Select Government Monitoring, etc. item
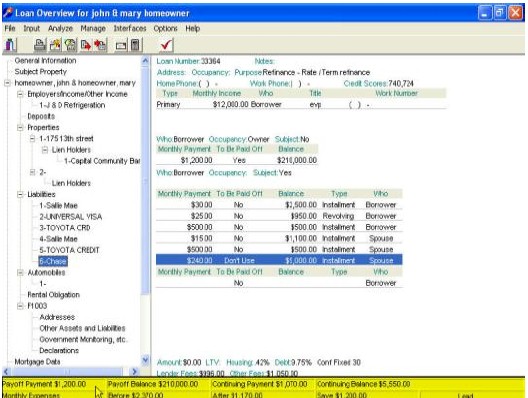The height and width of the screenshot is (398, 528). pos(83,339)
